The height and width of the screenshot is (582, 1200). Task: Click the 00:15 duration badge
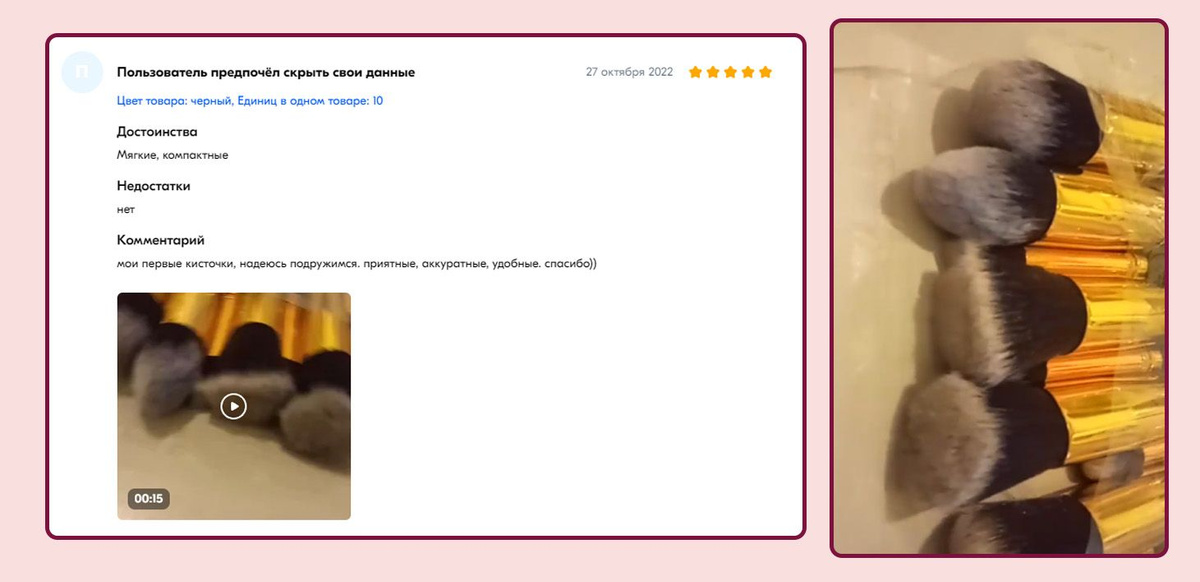[x=148, y=498]
